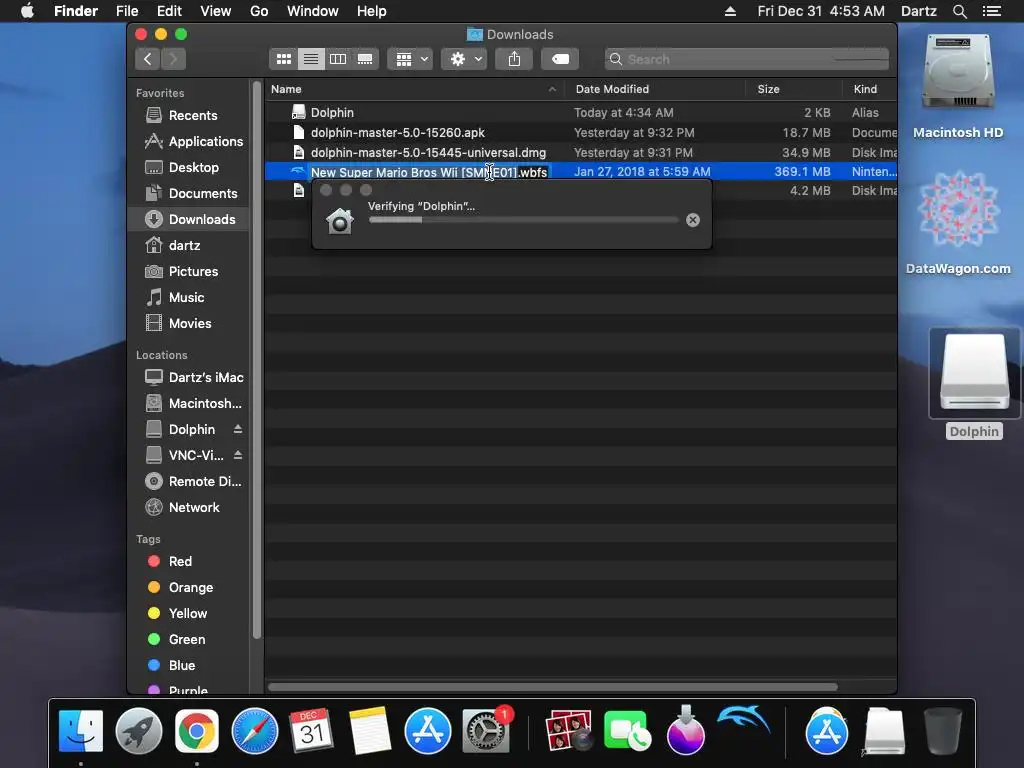
Task: Focus the Finder Search field
Action: click(x=746, y=59)
